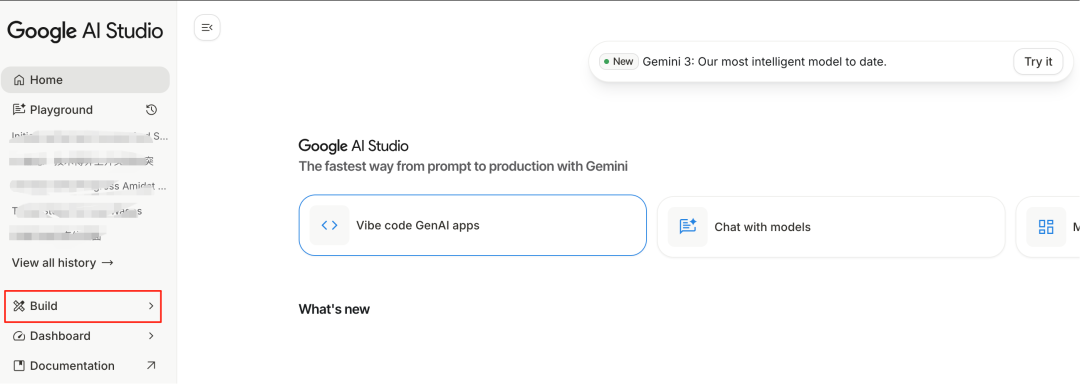This screenshot has width=1080, height=384.
Task: Open the history item containing 'Amidst'
Action: [x=88, y=186]
